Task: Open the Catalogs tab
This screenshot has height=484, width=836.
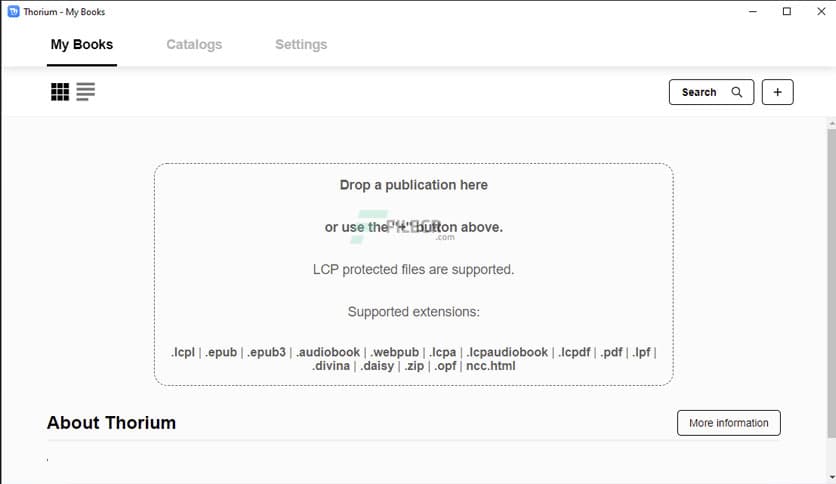Action: [194, 44]
